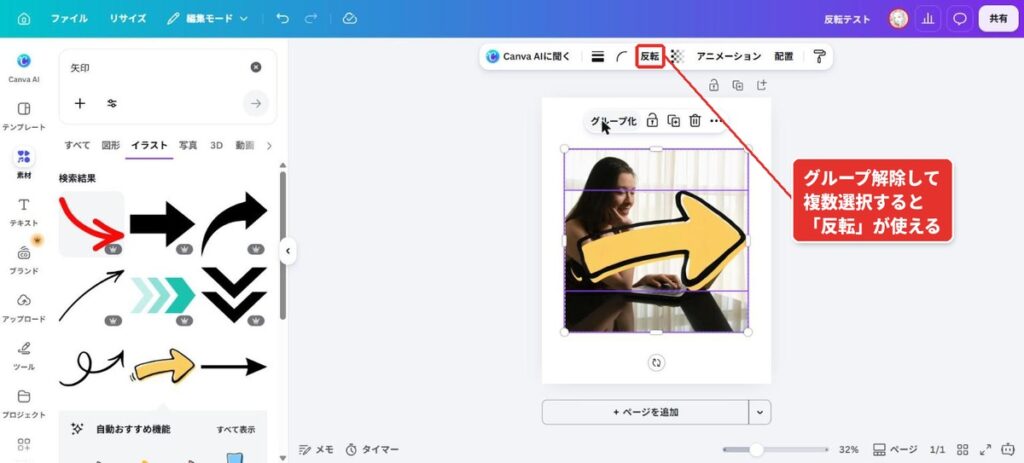Open the プロジェクト sidebar panel
This screenshot has width=1024, height=463.
[24, 404]
